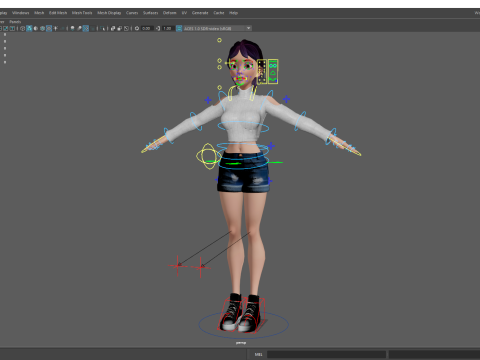This screenshot has width=480, height=360.
Task: Toggle Use All Lights icon
Action: [x=55, y=28]
